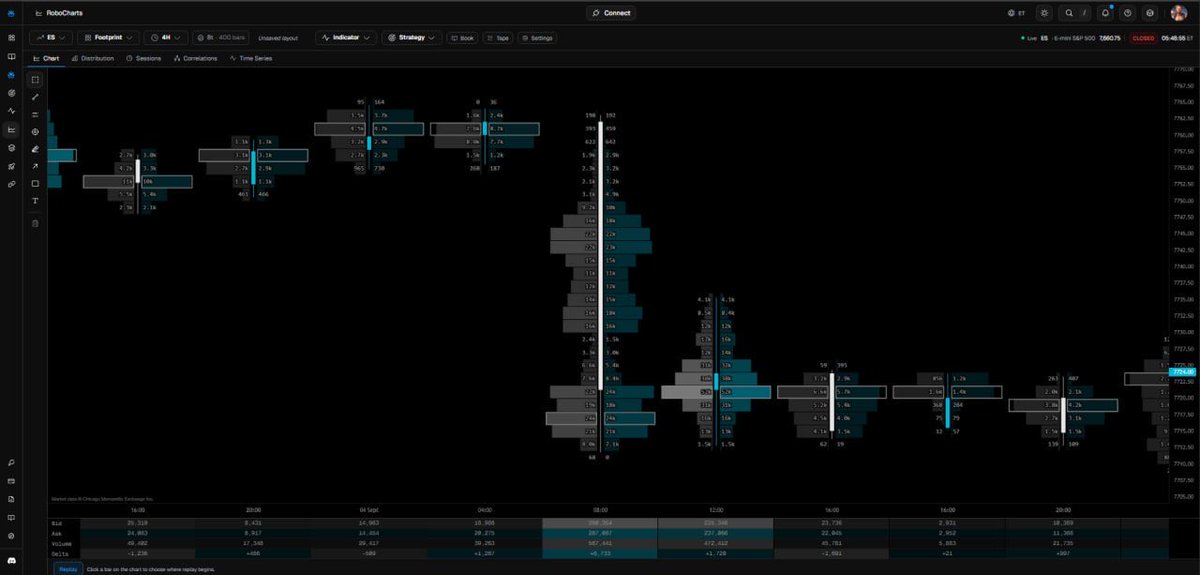Viewport: 1200px width, 575px height.
Task: Switch to the Sessions tab
Action: [144, 58]
